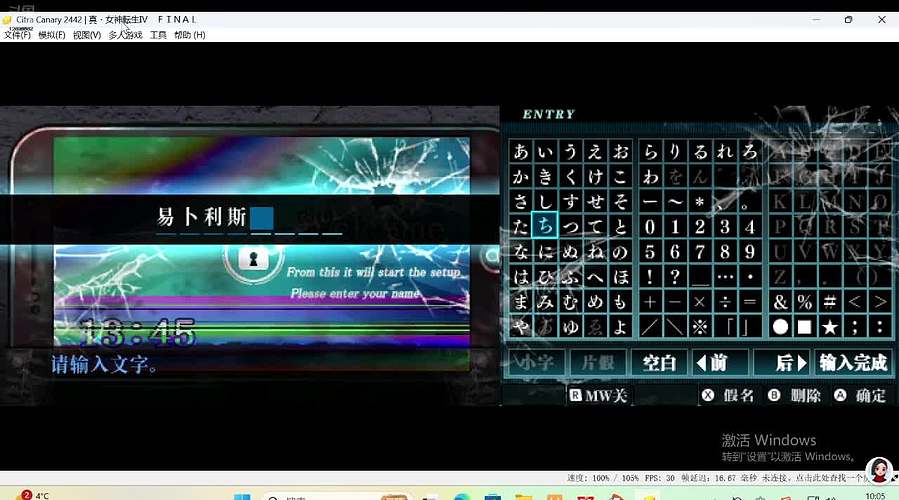This screenshot has width=899, height=500.
Task: Open the 工具 menu
Action: [x=158, y=35]
